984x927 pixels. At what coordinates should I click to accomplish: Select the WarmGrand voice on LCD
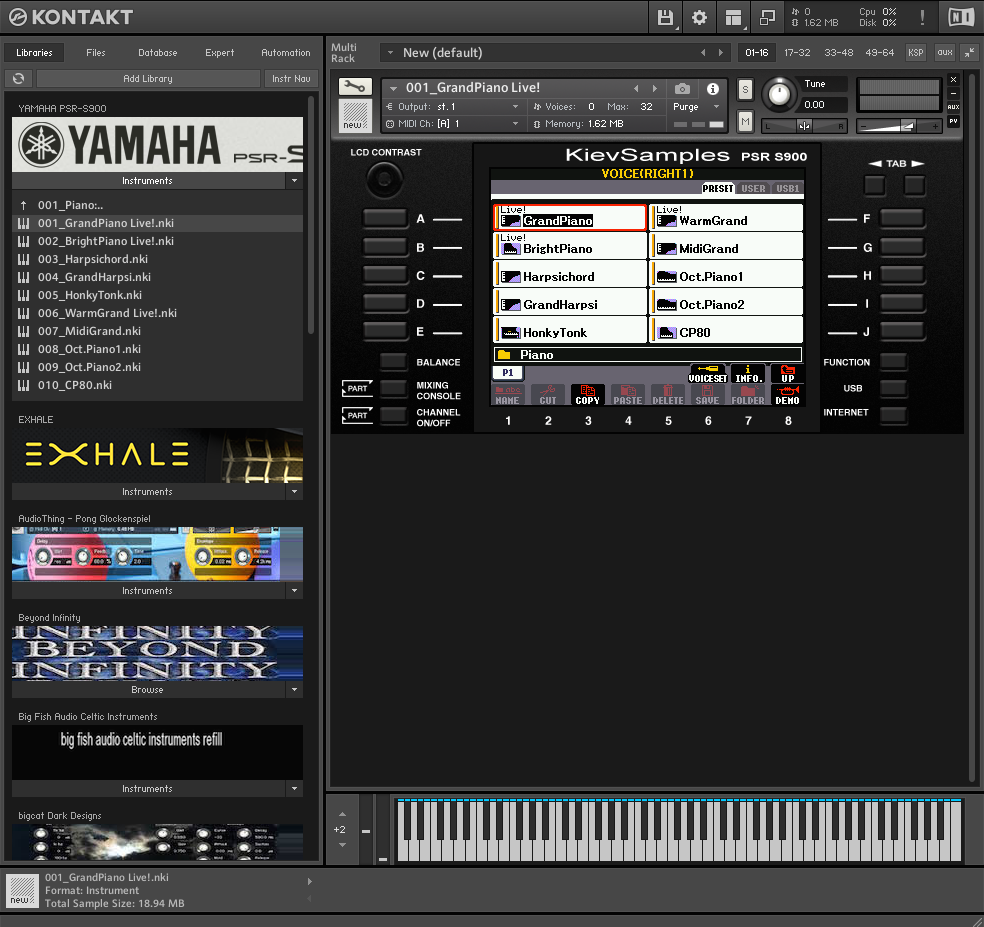click(x=727, y=217)
